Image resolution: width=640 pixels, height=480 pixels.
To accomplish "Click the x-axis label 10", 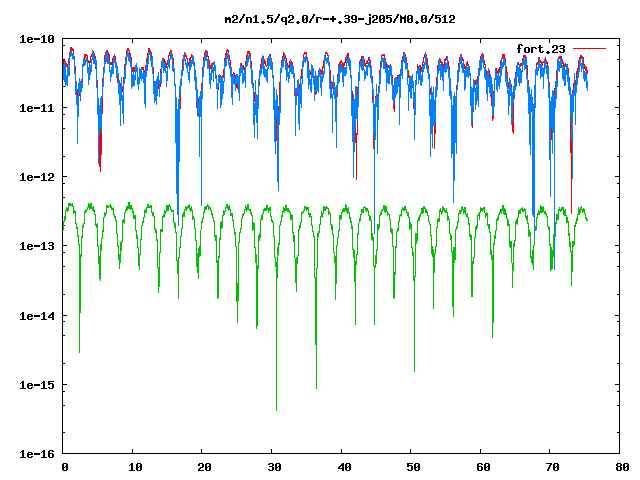I will pos(135,467).
